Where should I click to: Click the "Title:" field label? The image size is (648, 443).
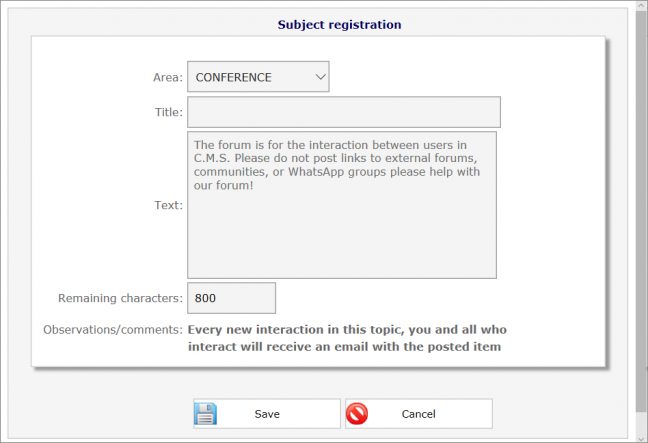tap(169, 112)
